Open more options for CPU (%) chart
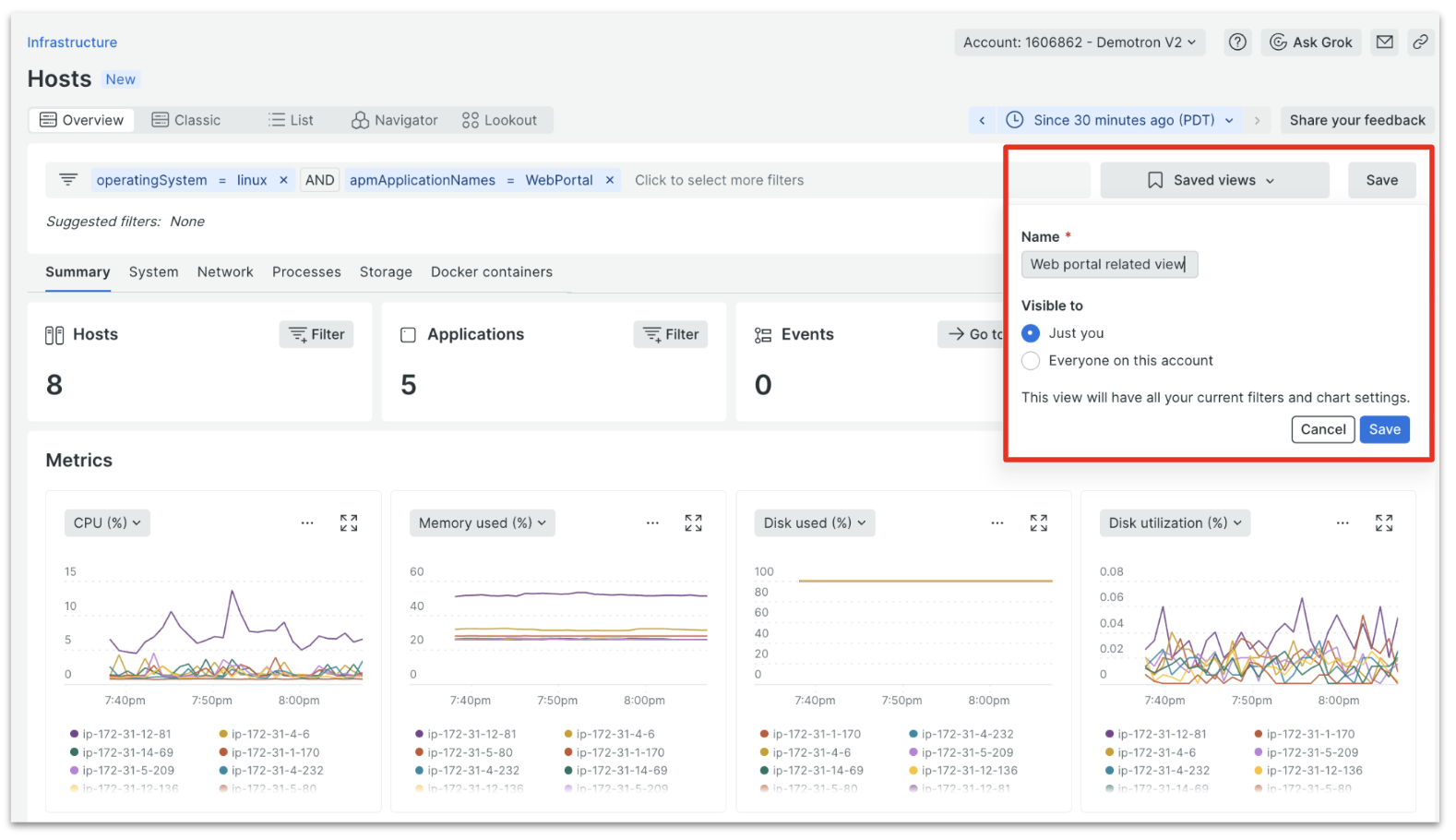 coord(307,523)
